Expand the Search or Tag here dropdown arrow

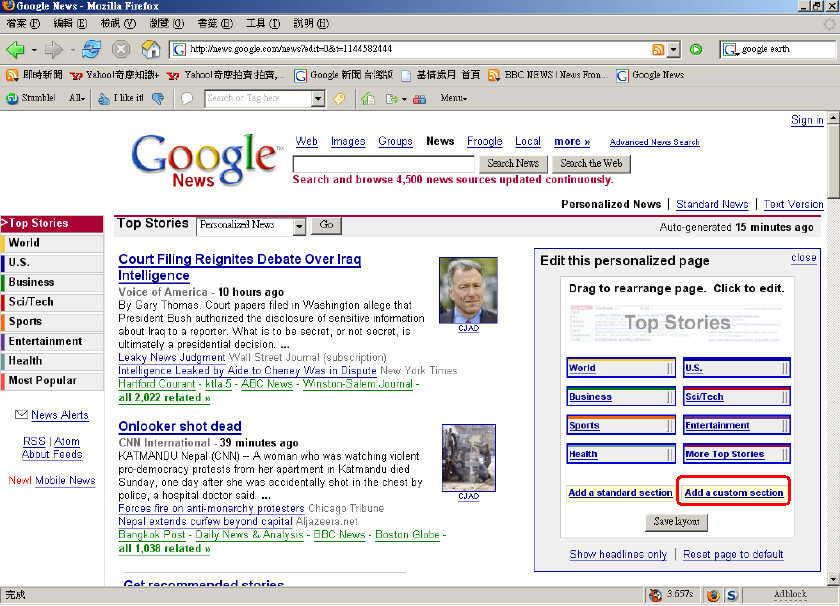coord(318,99)
